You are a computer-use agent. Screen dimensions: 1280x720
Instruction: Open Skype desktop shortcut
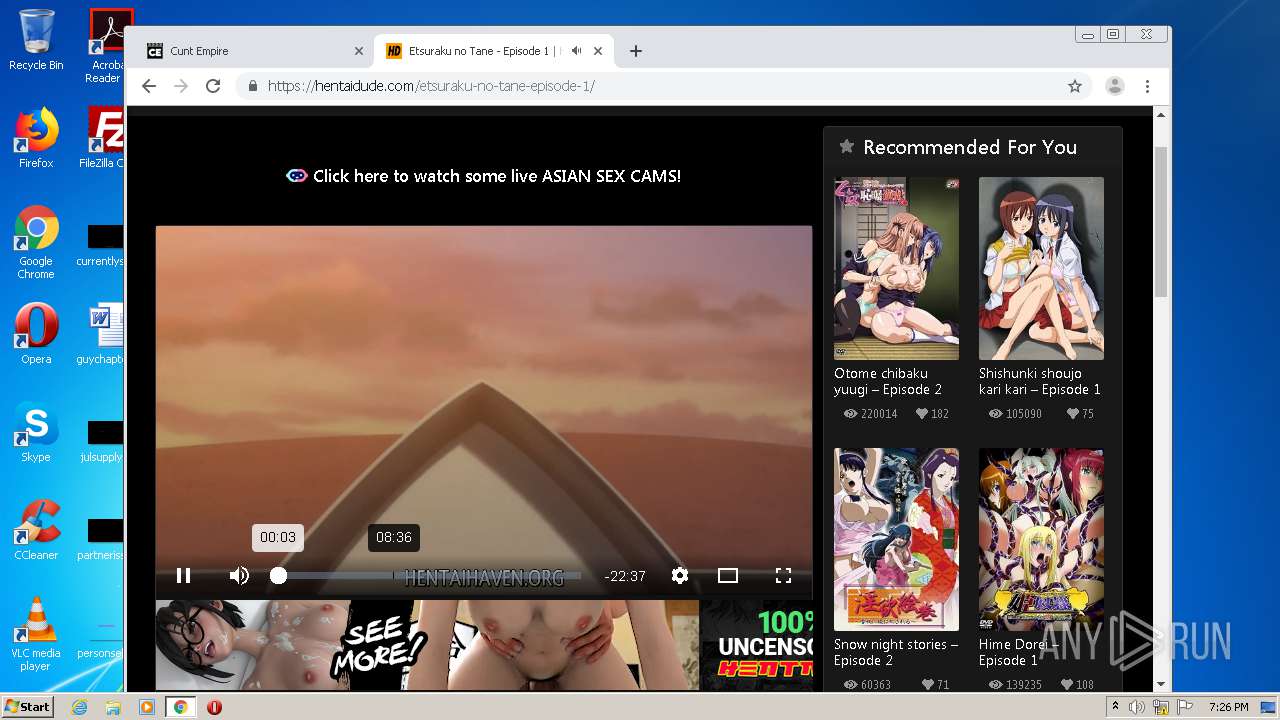click(36, 432)
